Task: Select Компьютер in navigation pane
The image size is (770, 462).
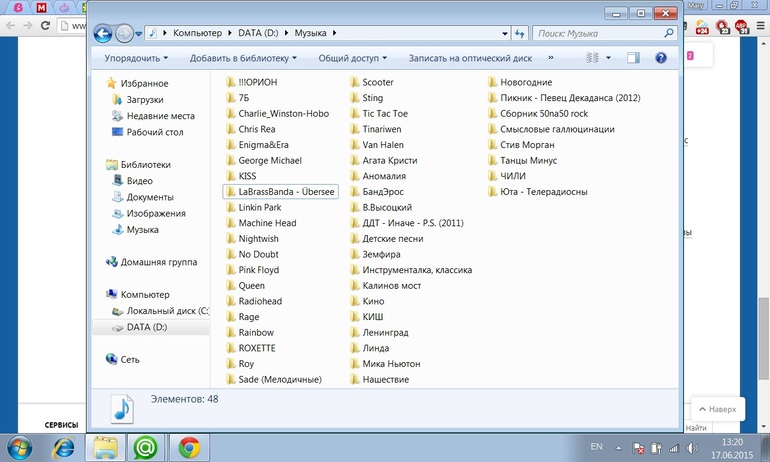Action: [145, 295]
